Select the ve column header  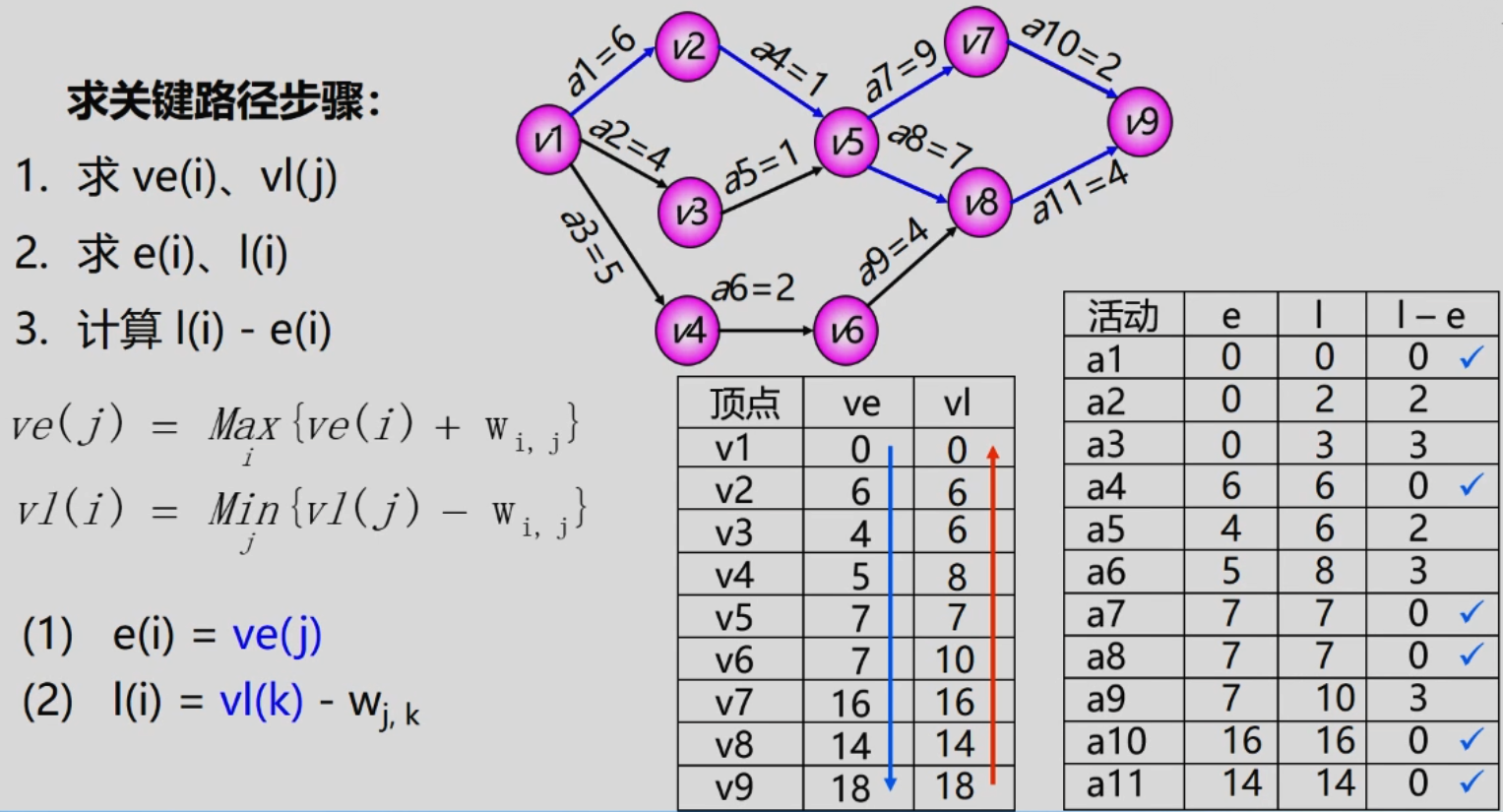[x=861, y=404]
